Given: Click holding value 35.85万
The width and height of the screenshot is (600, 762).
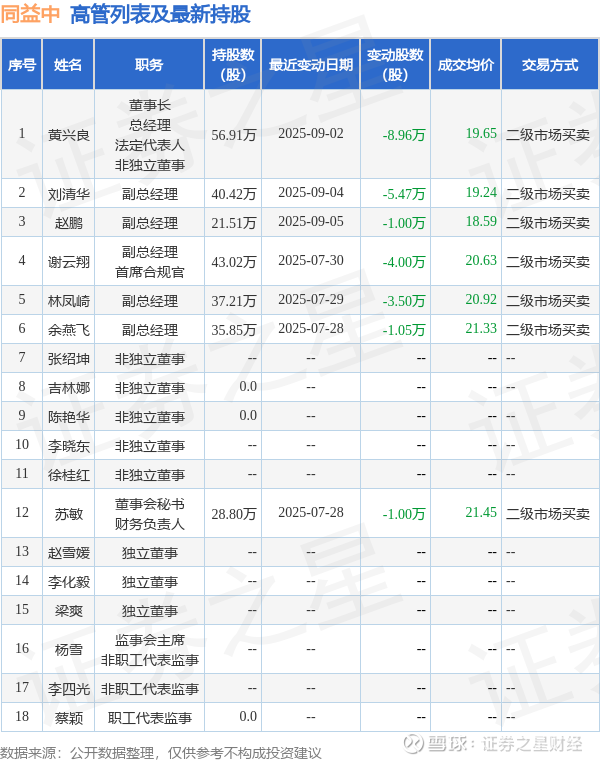Looking at the screenshot, I should pos(234,330).
